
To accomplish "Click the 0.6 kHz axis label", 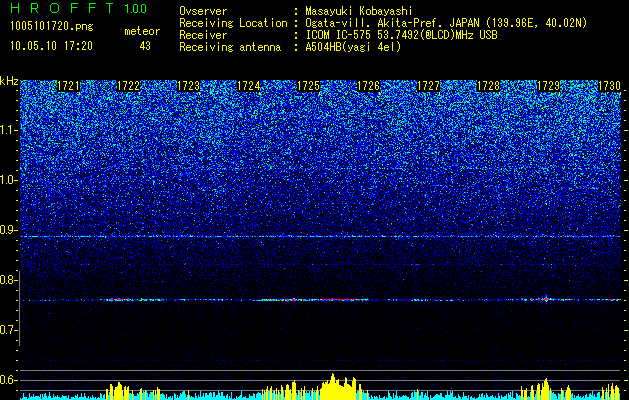I will coord(8,380).
